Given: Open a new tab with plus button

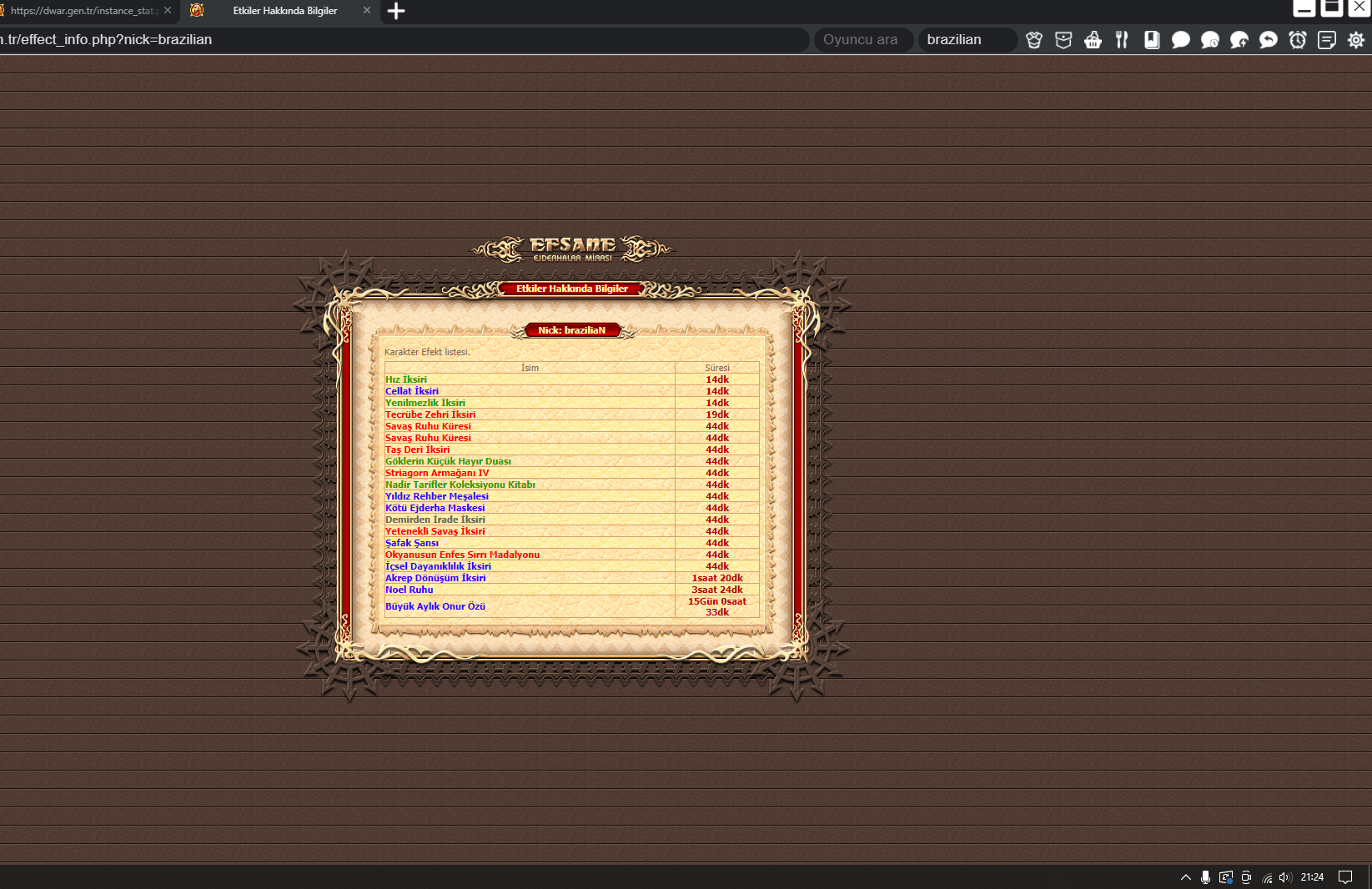Looking at the screenshot, I should click(396, 11).
